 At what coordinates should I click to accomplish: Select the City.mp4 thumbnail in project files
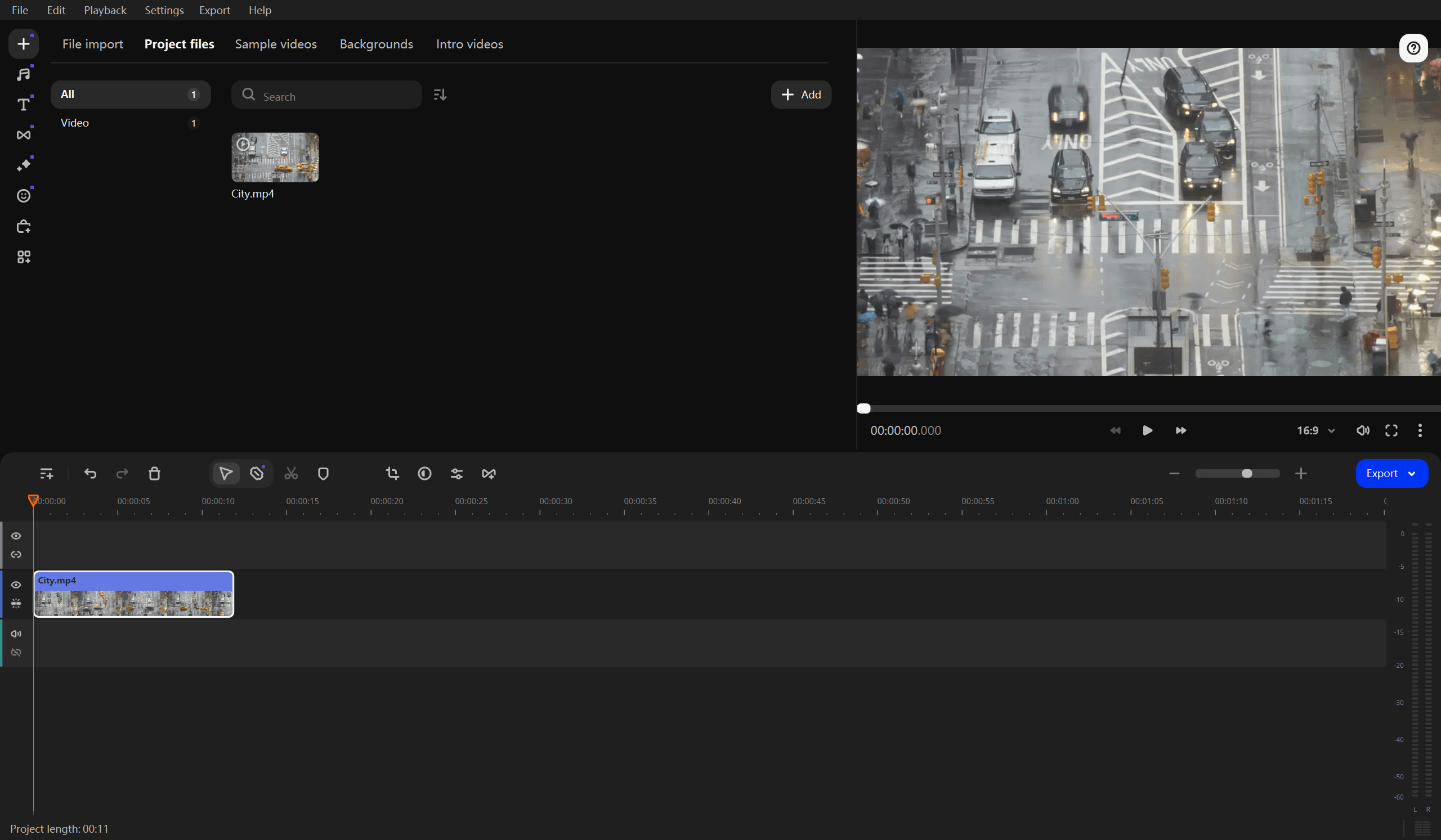[275, 158]
